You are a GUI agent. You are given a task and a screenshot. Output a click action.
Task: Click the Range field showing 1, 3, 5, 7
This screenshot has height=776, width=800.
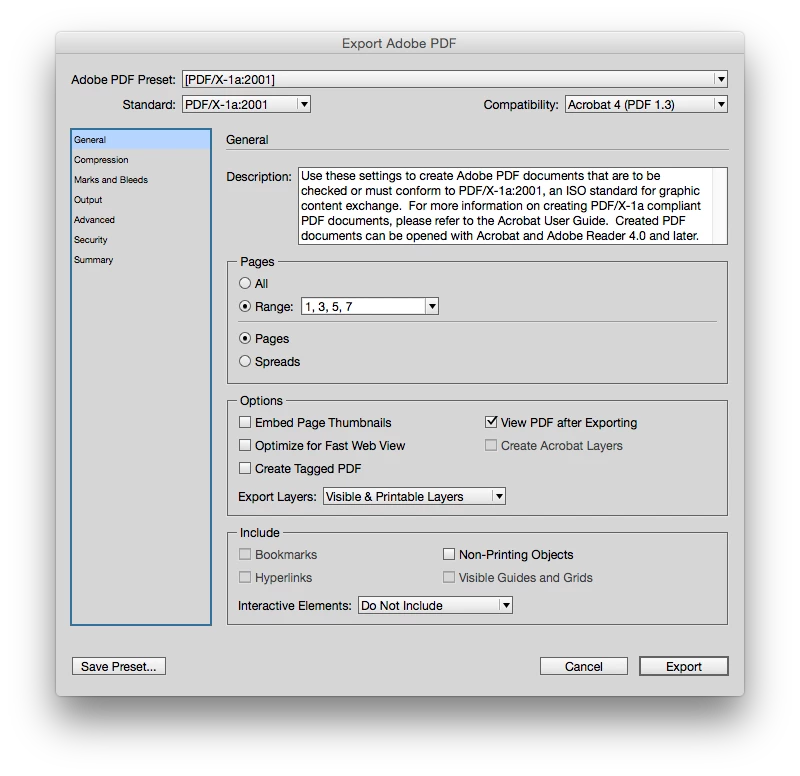point(363,307)
